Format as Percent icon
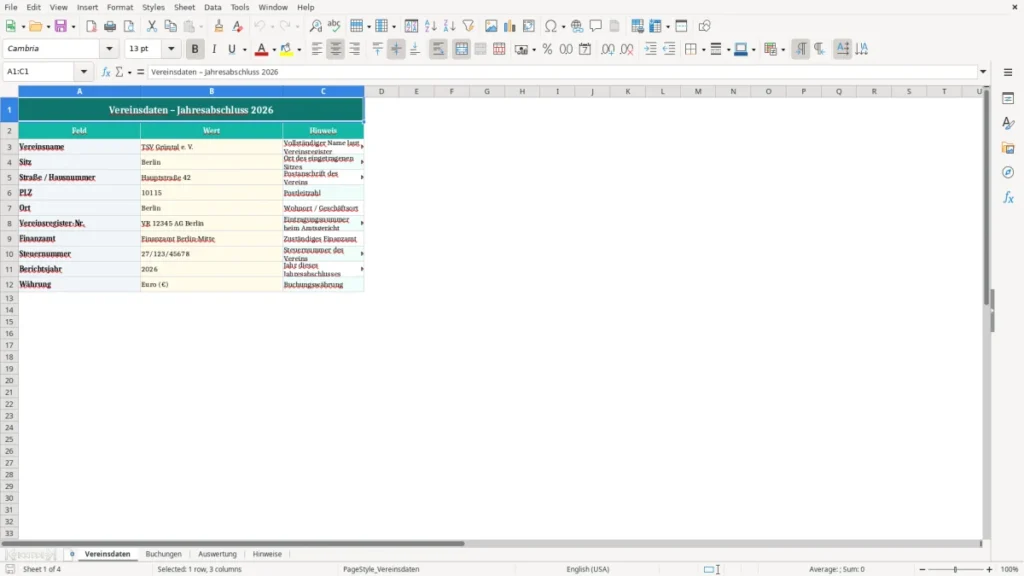The width and height of the screenshot is (1024, 576). click(547, 49)
